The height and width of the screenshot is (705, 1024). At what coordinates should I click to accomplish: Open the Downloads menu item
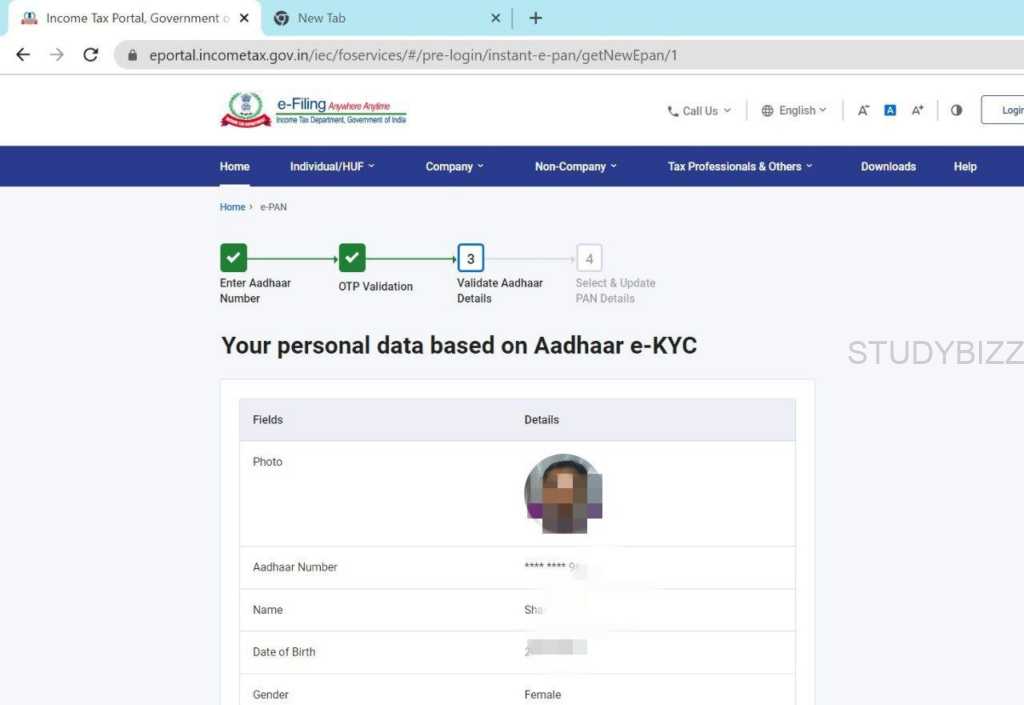[888, 167]
